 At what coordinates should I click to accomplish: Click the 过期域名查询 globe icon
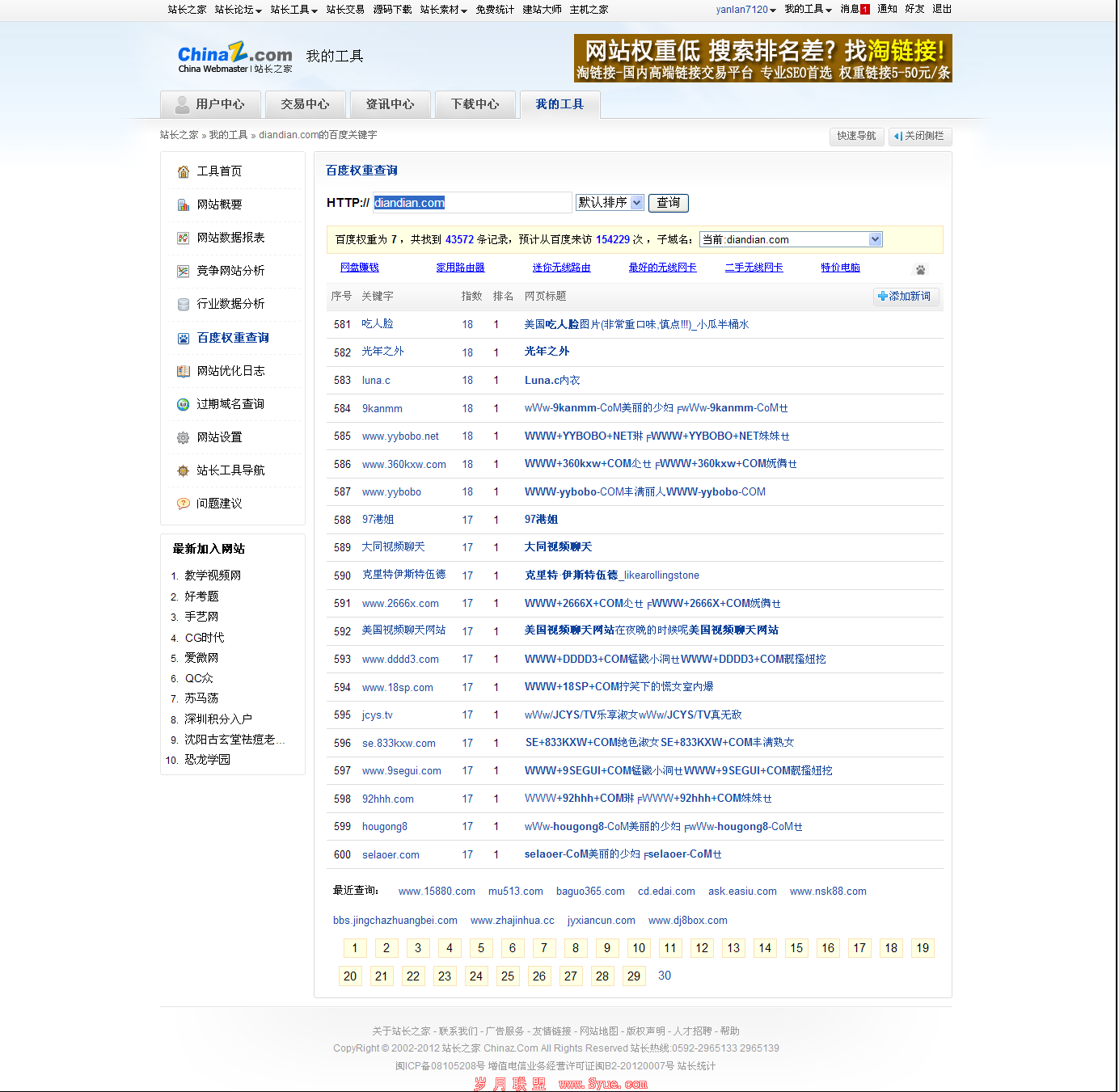(x=184, y=404)
